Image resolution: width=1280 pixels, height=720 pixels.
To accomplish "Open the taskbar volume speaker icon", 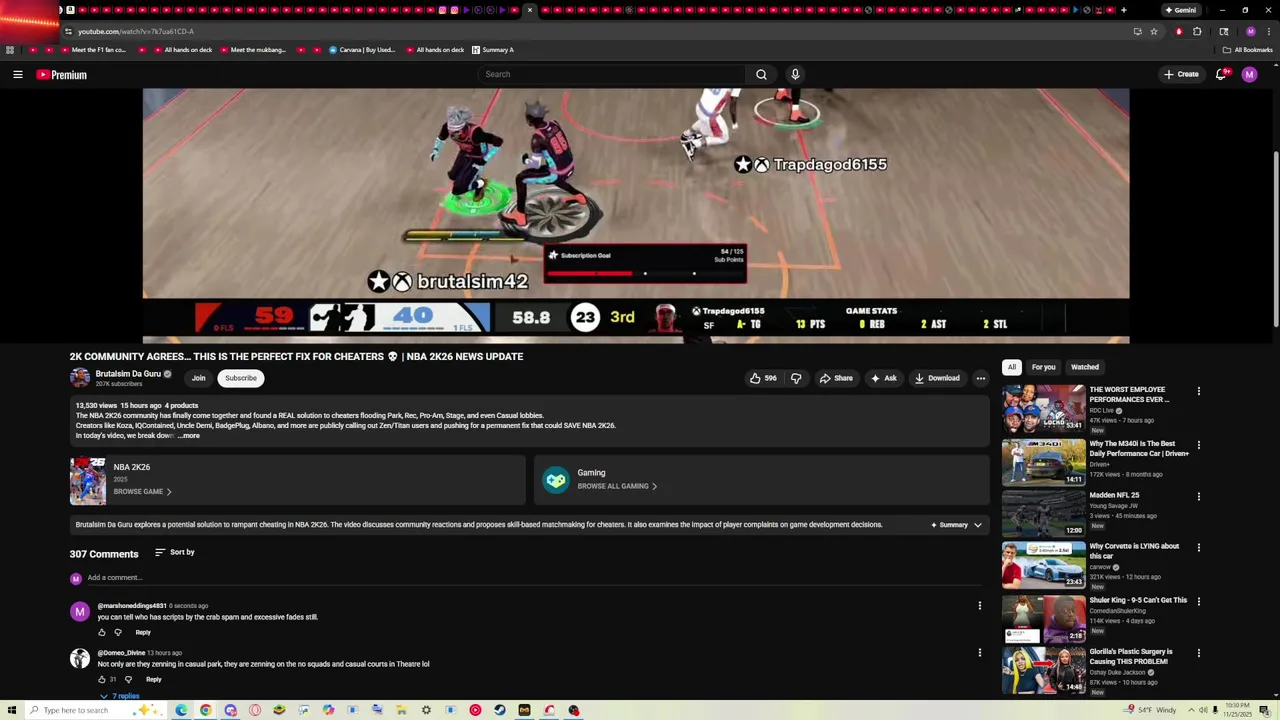I will [1203, 710].
